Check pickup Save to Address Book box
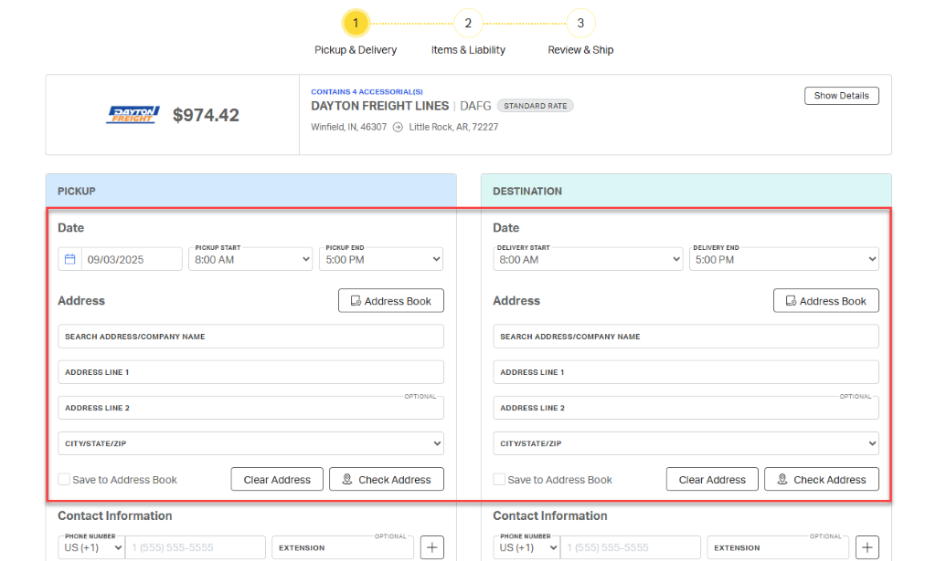936x561 pixels. pyautogui.click(x=64, y=479)
